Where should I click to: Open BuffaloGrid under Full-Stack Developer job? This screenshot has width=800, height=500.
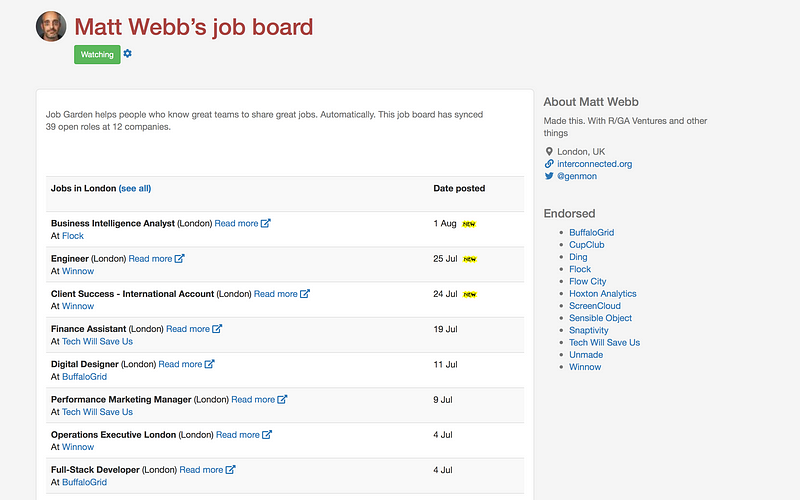[85, 482]
